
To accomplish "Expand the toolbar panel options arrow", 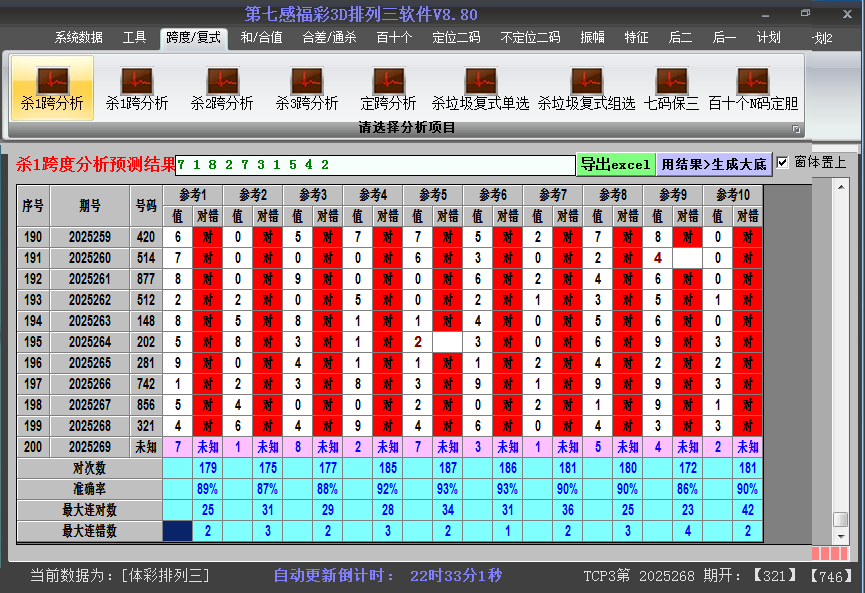I will (x=797, y=127).
